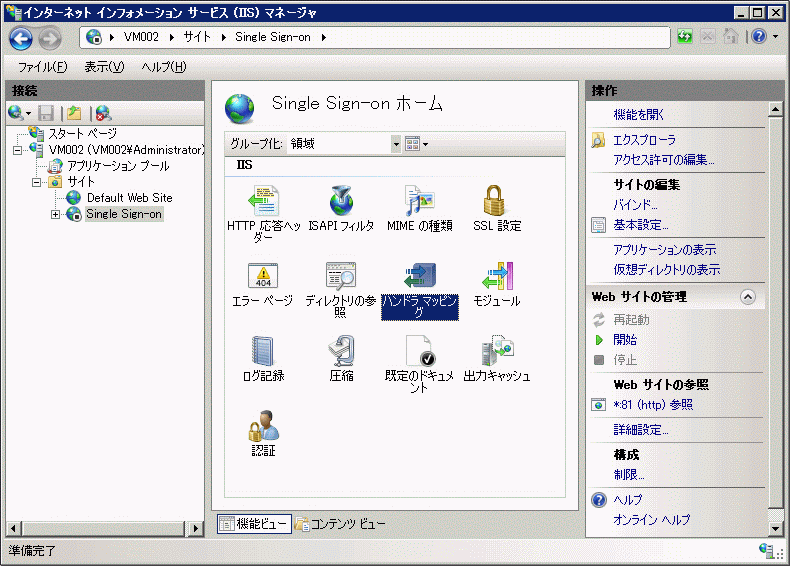Open 出力キャッシュ icon
Viewport: 790px width, 566px height.
click(497, 350)
